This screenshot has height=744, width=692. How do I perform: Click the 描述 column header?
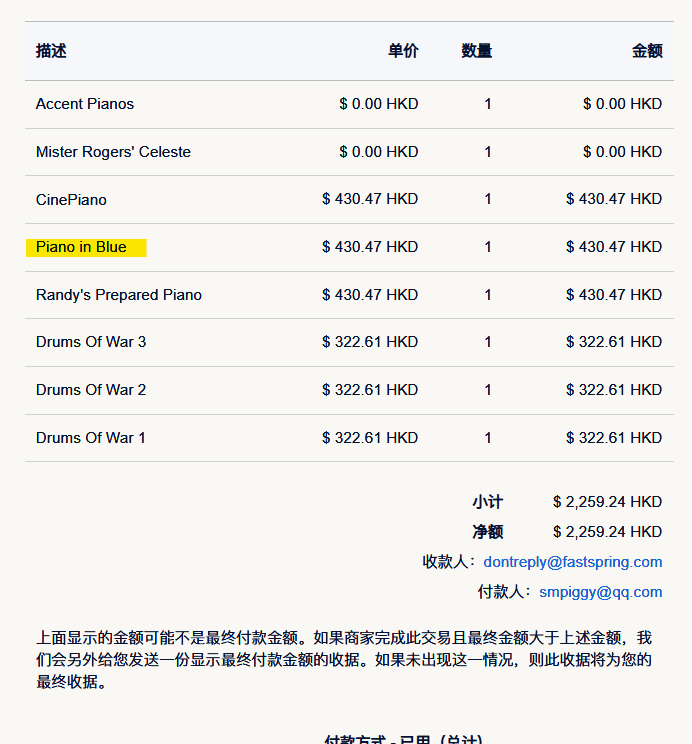click(x=51, y=51)
